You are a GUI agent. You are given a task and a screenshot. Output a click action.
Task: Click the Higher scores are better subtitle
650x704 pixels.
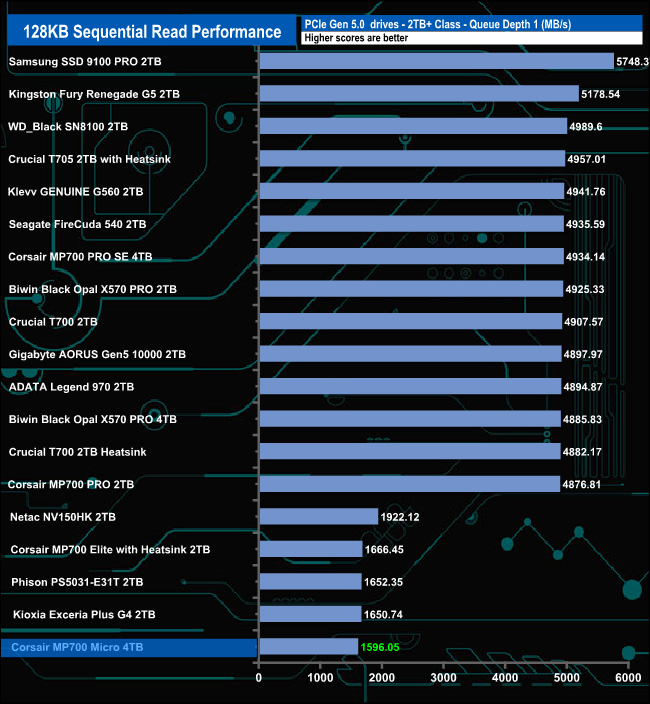tap(356, 38)
